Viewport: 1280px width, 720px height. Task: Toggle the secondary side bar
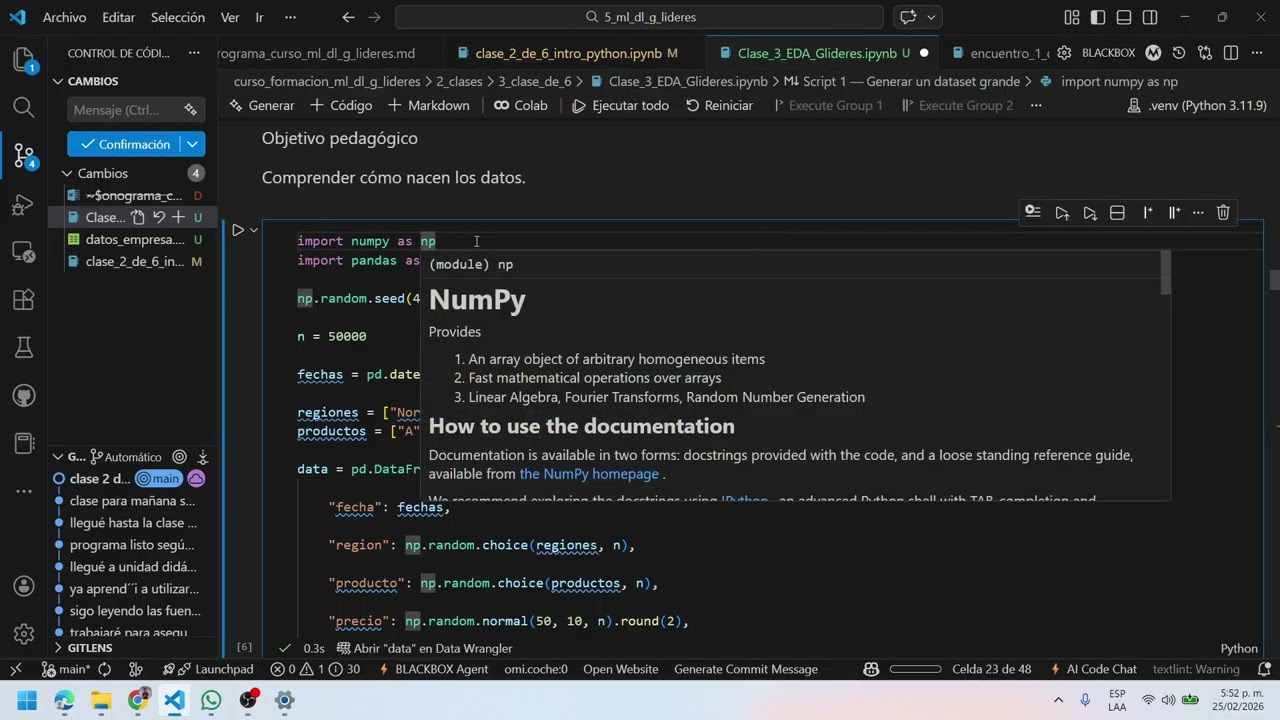tap(1150, 17)
